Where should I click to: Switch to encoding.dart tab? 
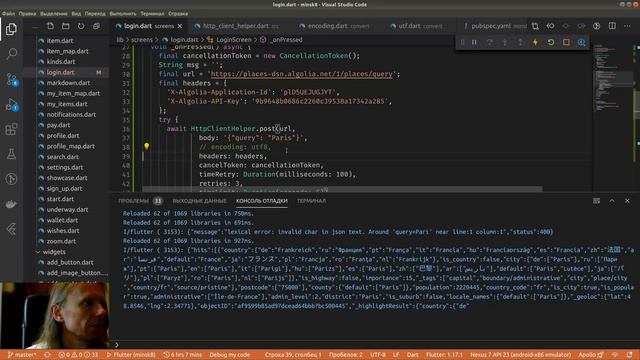tap(334, 26)
